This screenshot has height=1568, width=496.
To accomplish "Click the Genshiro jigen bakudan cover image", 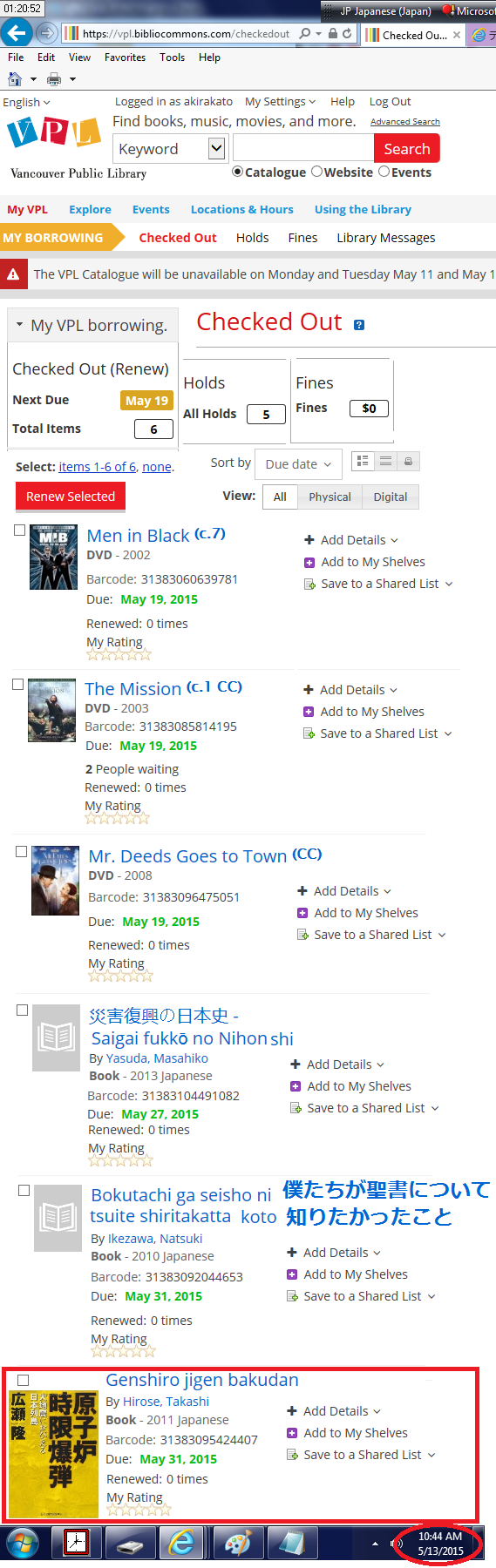I will click(52, 1454).
